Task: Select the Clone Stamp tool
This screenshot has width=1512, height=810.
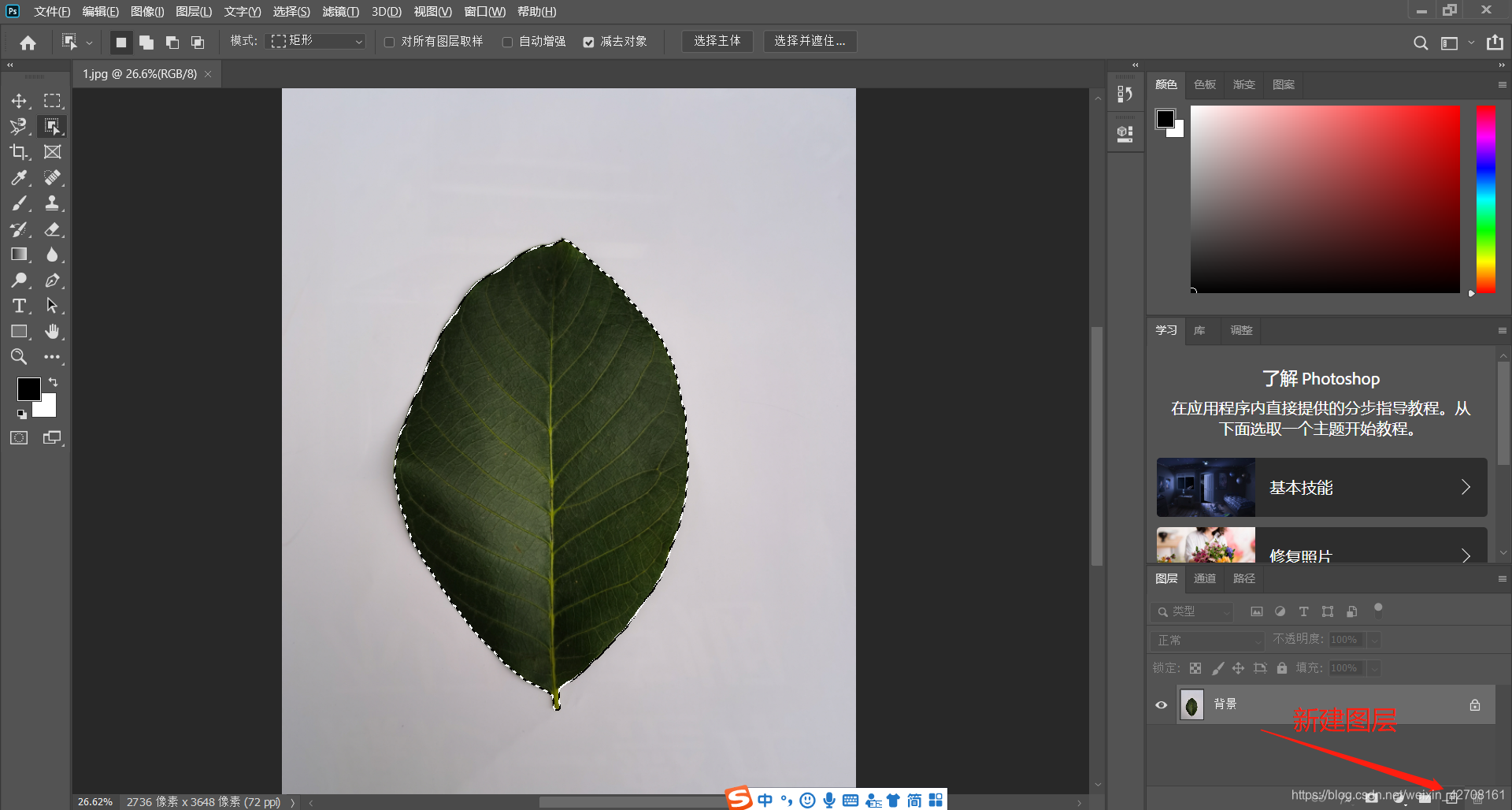Action: 52,203
